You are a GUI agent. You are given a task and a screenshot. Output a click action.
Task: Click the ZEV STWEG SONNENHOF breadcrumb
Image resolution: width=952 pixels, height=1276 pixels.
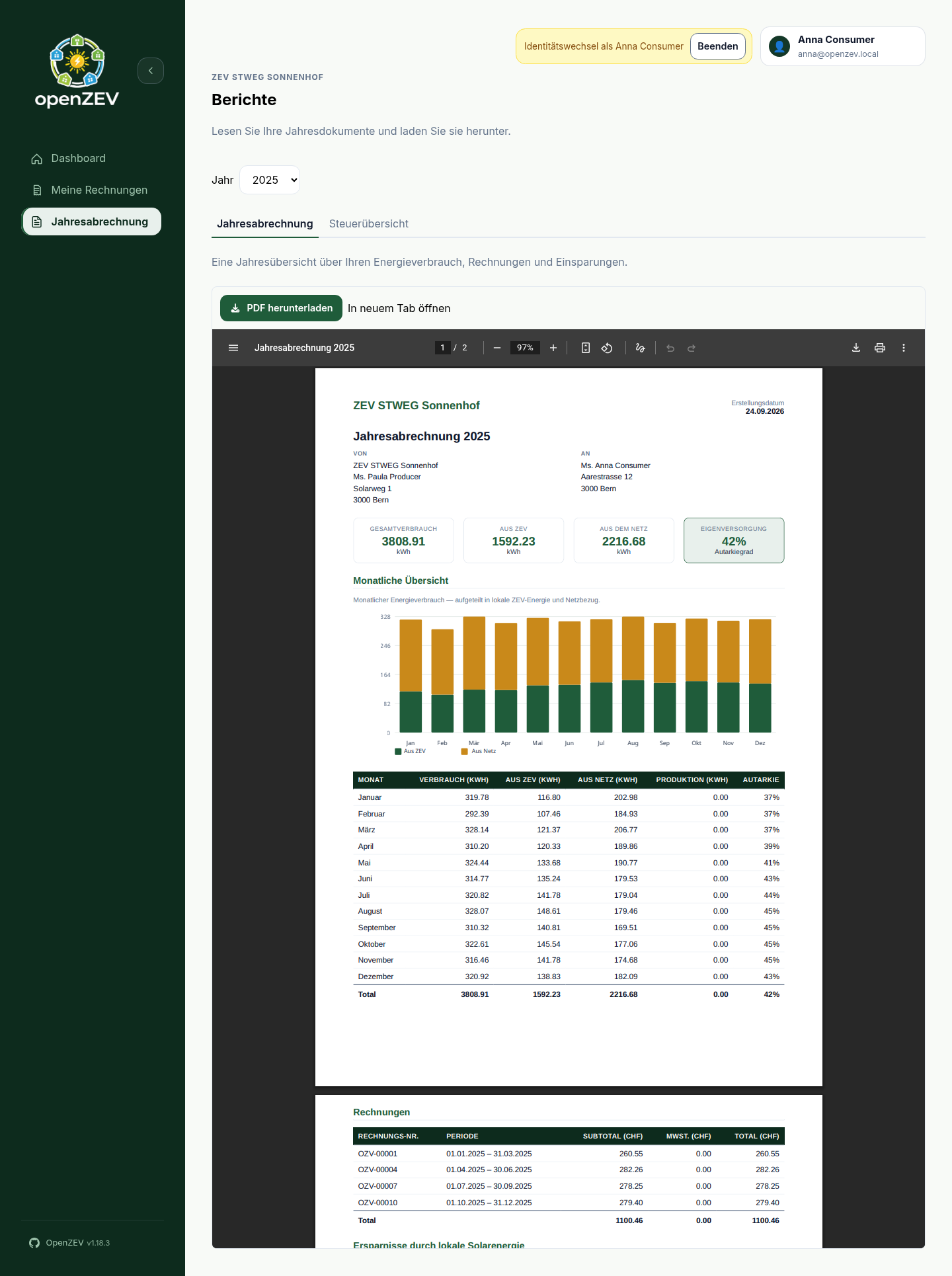click(267, 77)
